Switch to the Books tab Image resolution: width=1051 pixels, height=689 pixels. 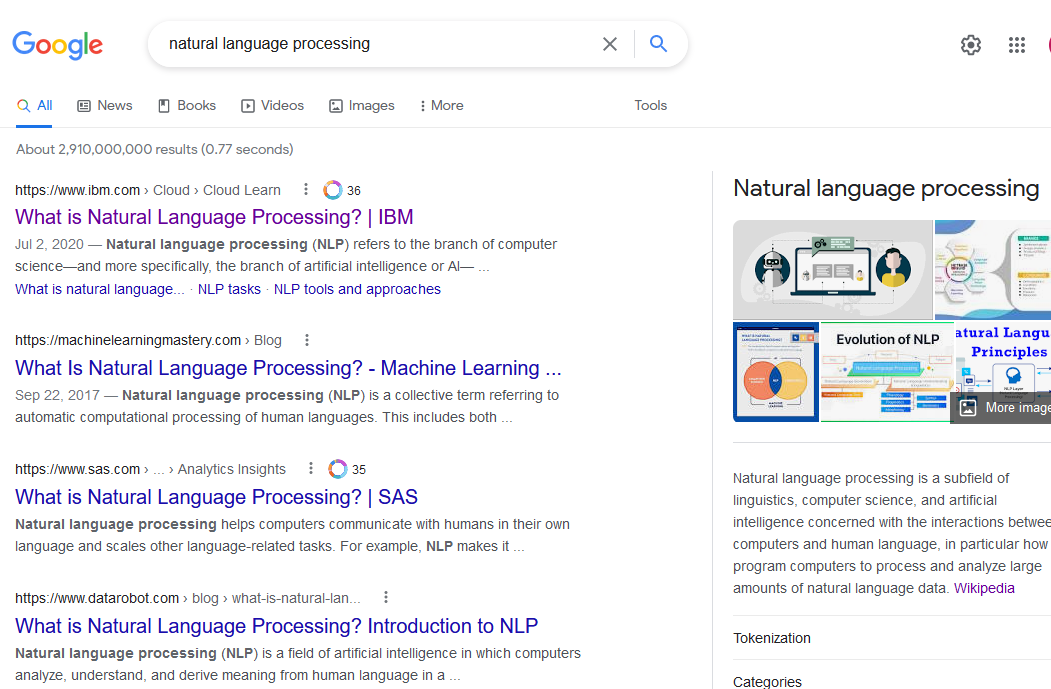tap(187, 106)
